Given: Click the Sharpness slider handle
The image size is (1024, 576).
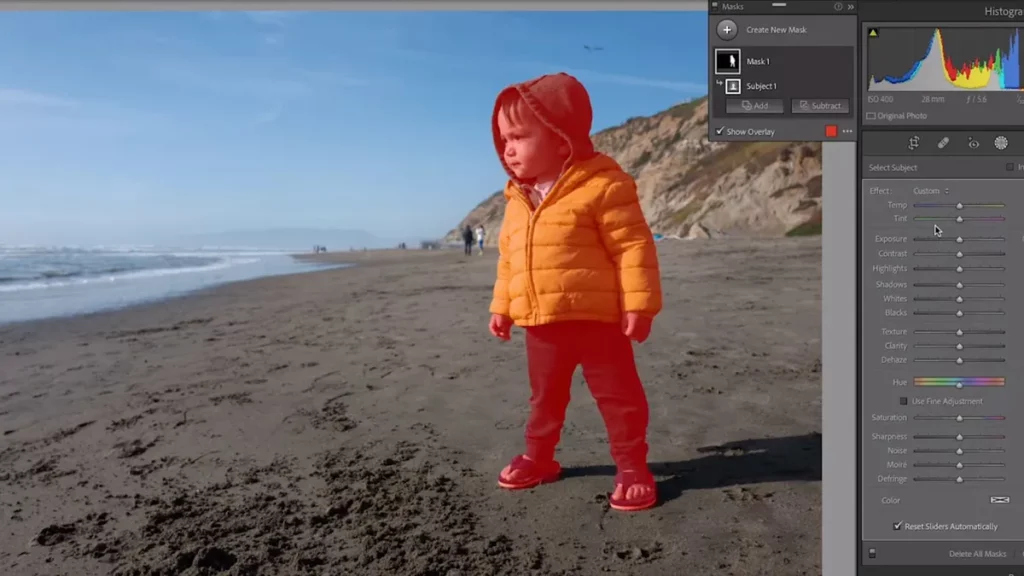Looking at the screenshot, I should pyautogui.click(x=959, y=437).
